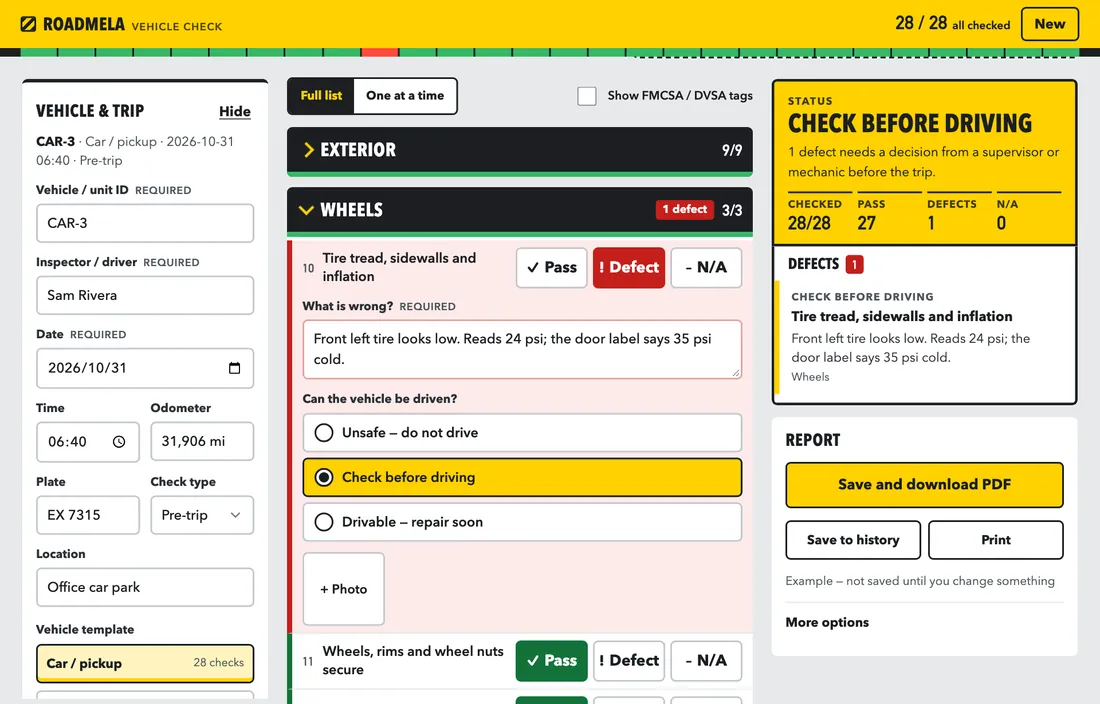Click the Plate input field
The width and height of the screenshot is (1100, 704).
point(88,515)
